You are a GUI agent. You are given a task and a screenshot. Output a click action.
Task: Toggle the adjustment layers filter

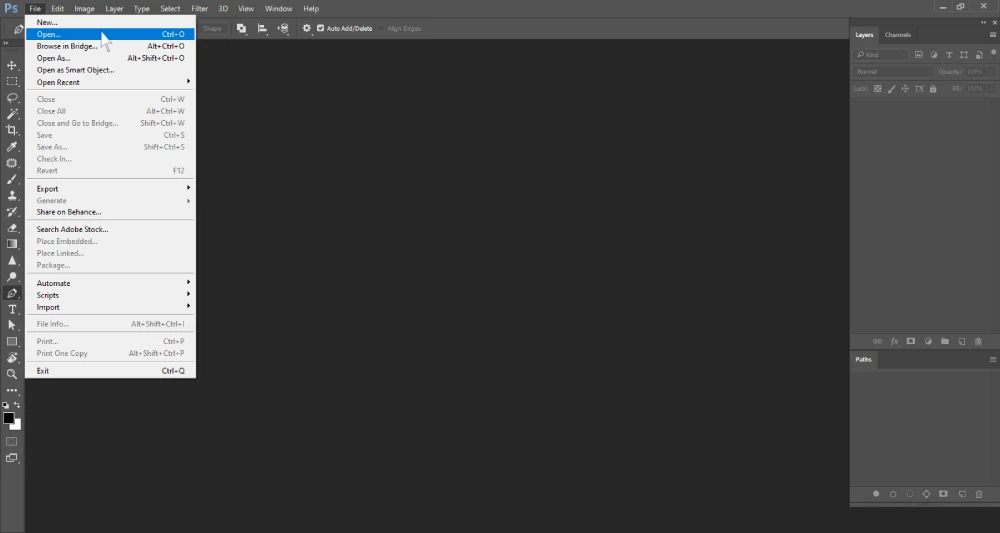tap(934, 55)
